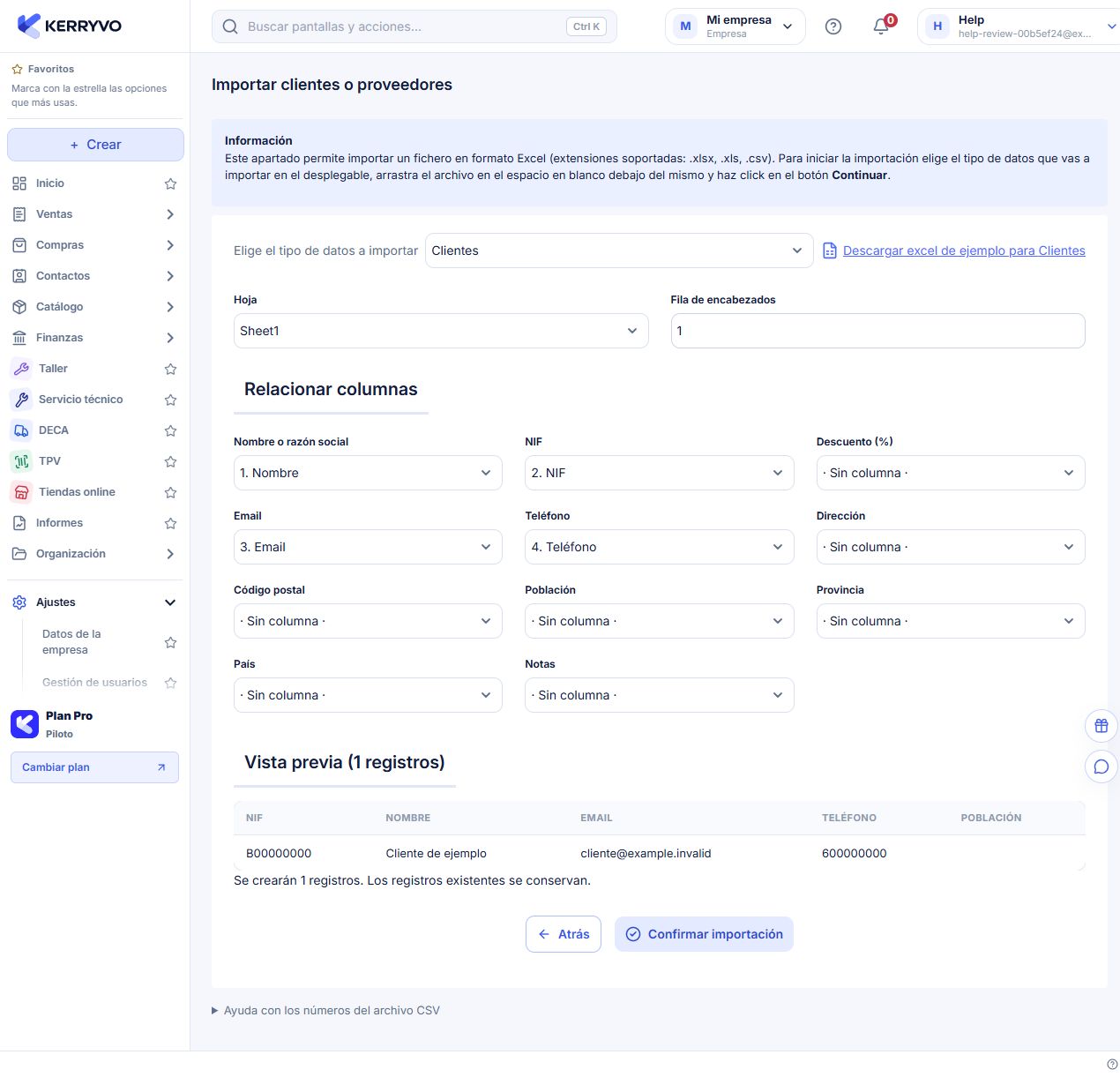Click the Inicio dashboard icon
Viewport: 1120px width, 1077px height.
pos(19,183)
